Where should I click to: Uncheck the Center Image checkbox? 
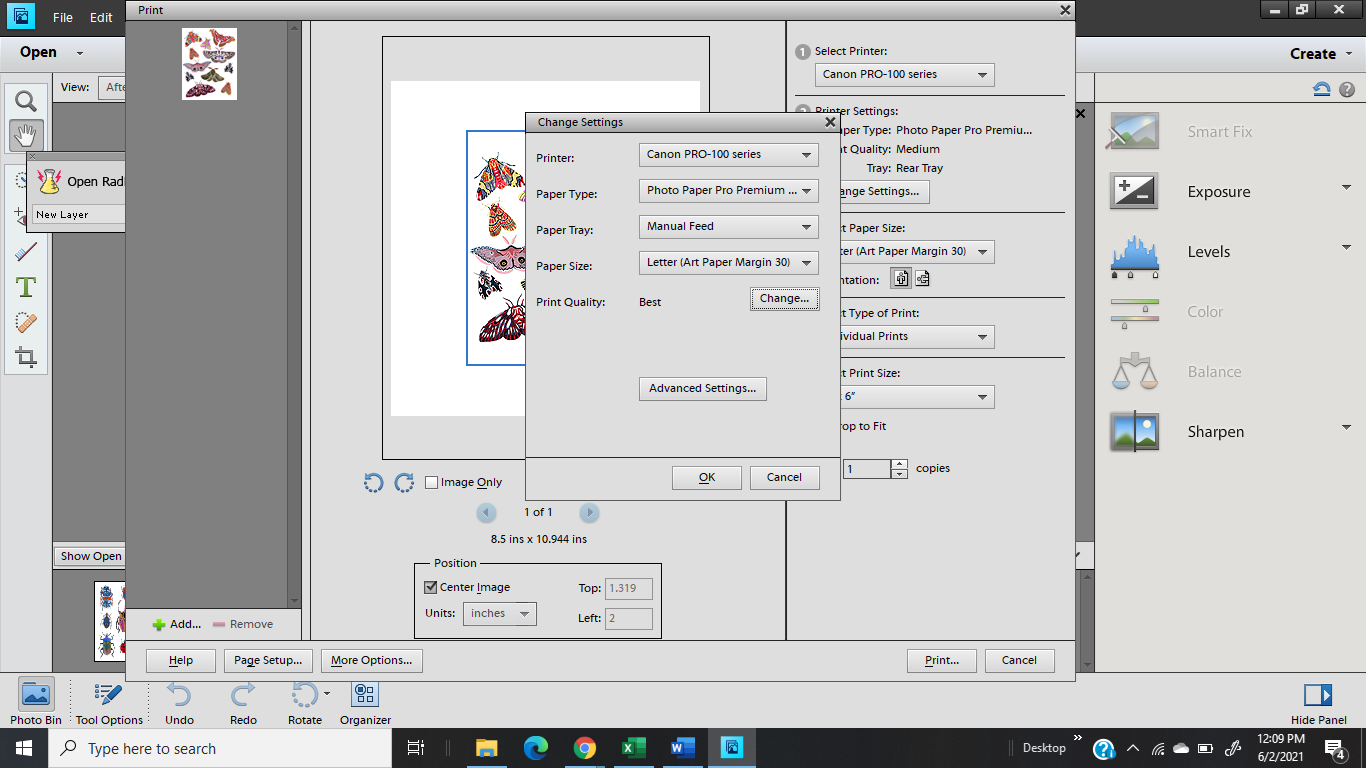[431, 588]
